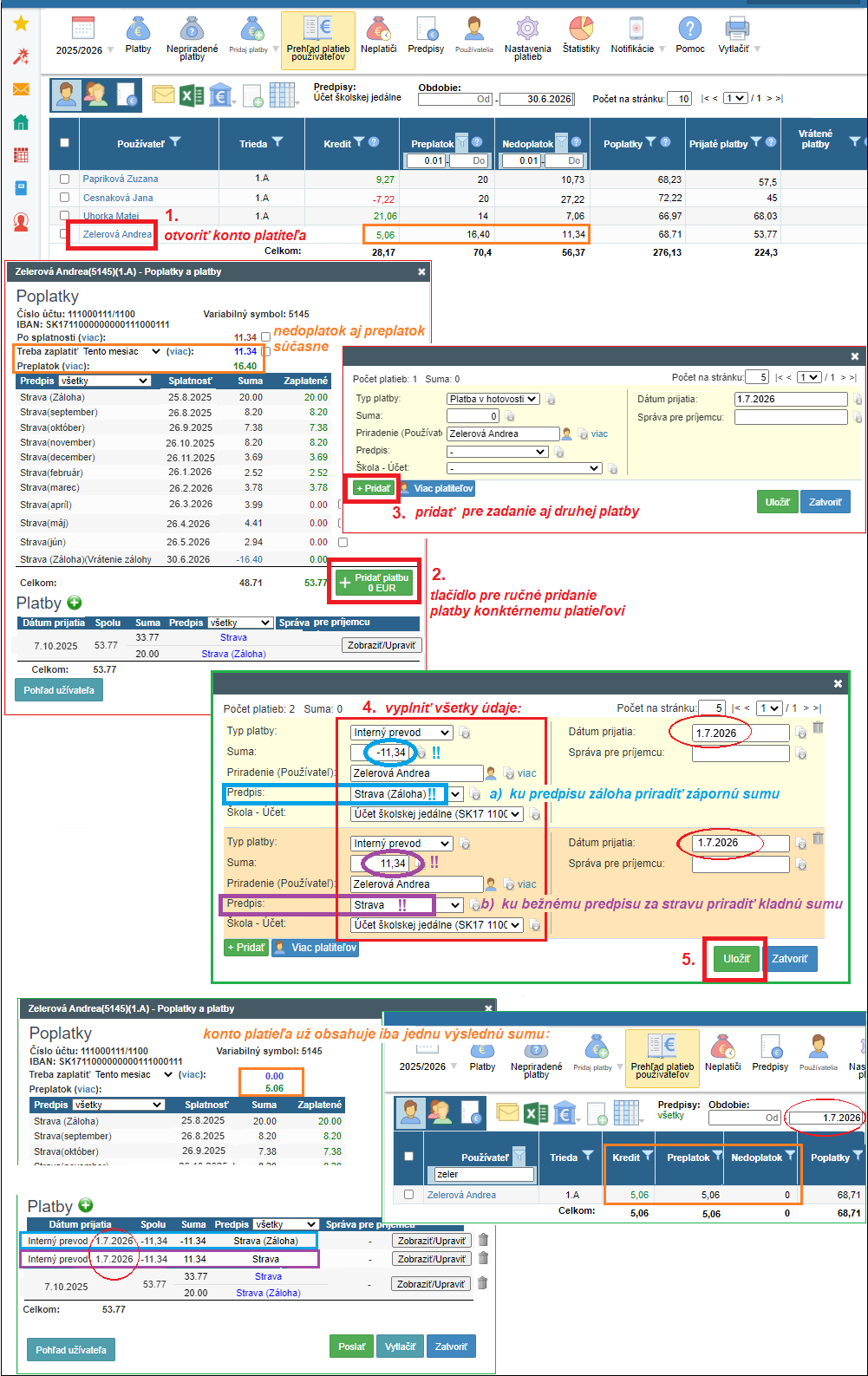Click the red Uložiť save button

pyautogui.click(x=736, y=959)
